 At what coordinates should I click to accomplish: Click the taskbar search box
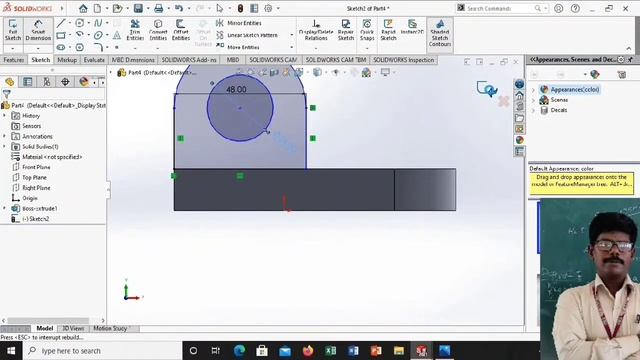click(x=102, y=351)
